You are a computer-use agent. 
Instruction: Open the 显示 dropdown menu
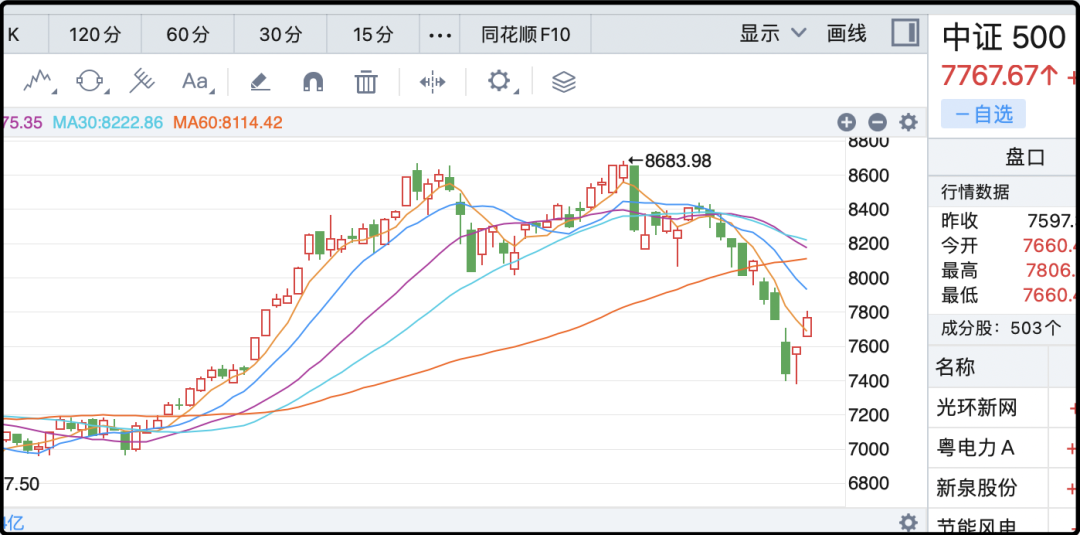click(772, 33)
